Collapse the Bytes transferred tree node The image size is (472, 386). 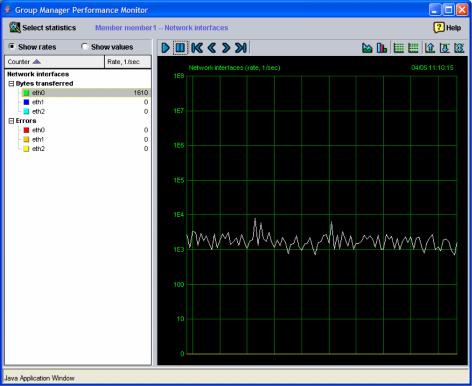(11, 84)
